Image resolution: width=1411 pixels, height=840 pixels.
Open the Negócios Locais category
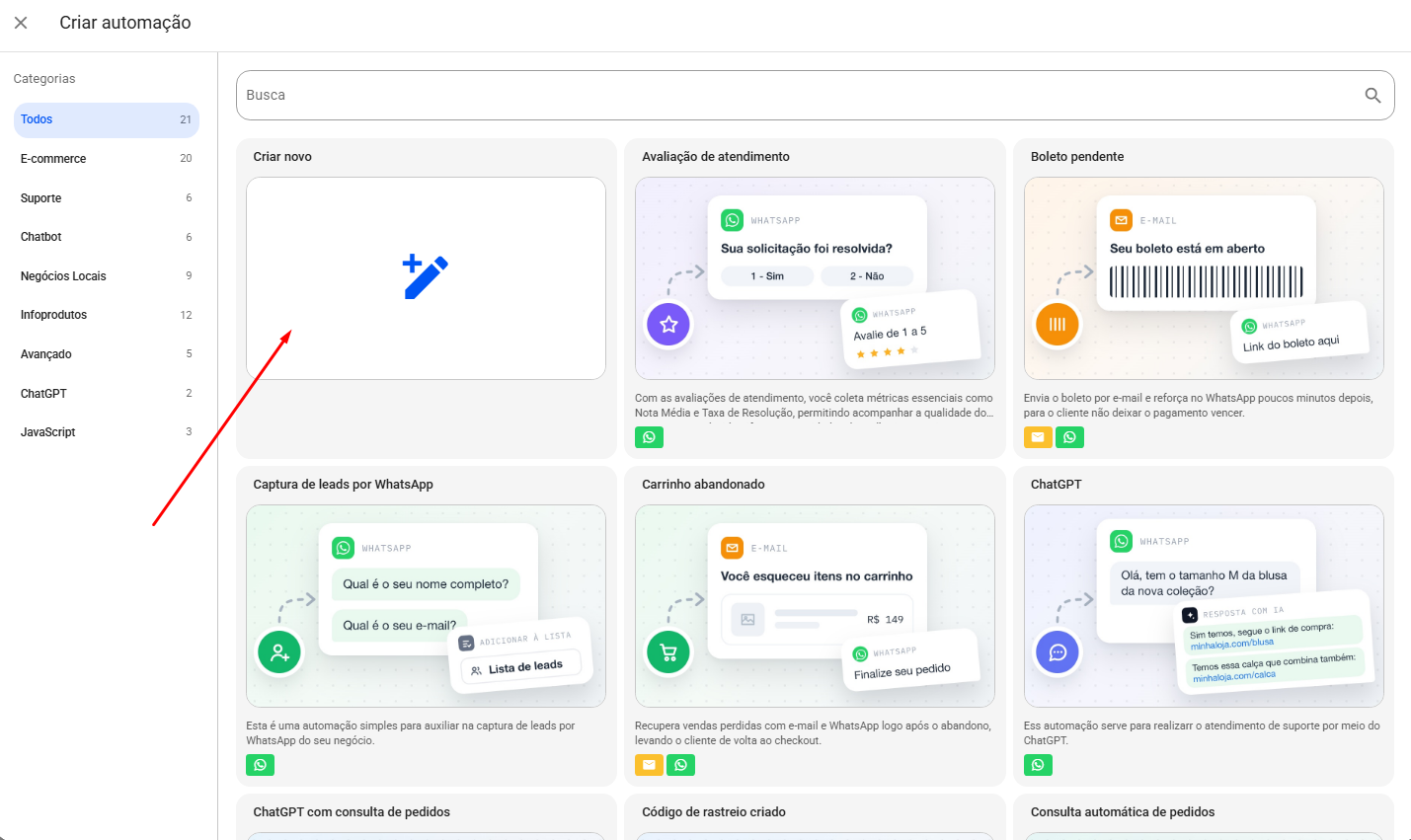[x=107, y=276]
